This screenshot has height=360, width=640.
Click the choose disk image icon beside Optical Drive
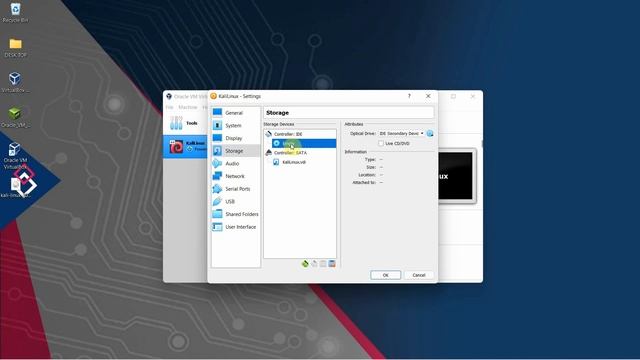pos(430,133)
